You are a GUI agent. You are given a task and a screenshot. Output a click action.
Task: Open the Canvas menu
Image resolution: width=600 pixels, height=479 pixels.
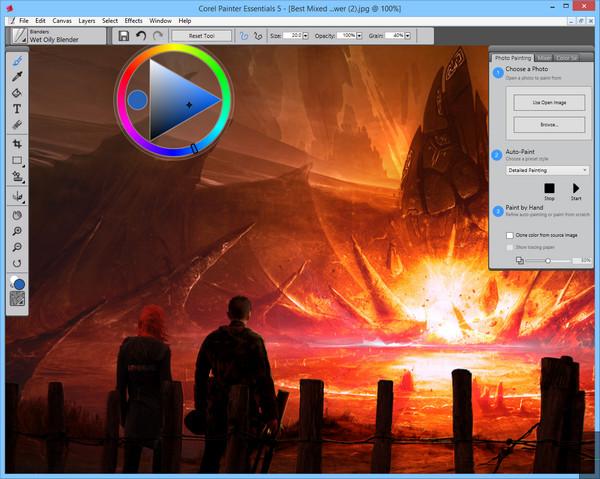click(x=62, y=21)
